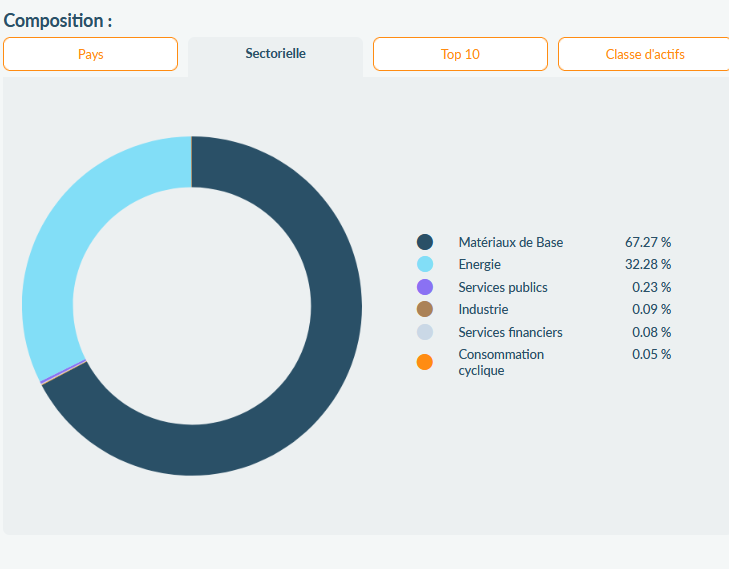Toggle the purple Services publics legend dot

coord(425,287)
